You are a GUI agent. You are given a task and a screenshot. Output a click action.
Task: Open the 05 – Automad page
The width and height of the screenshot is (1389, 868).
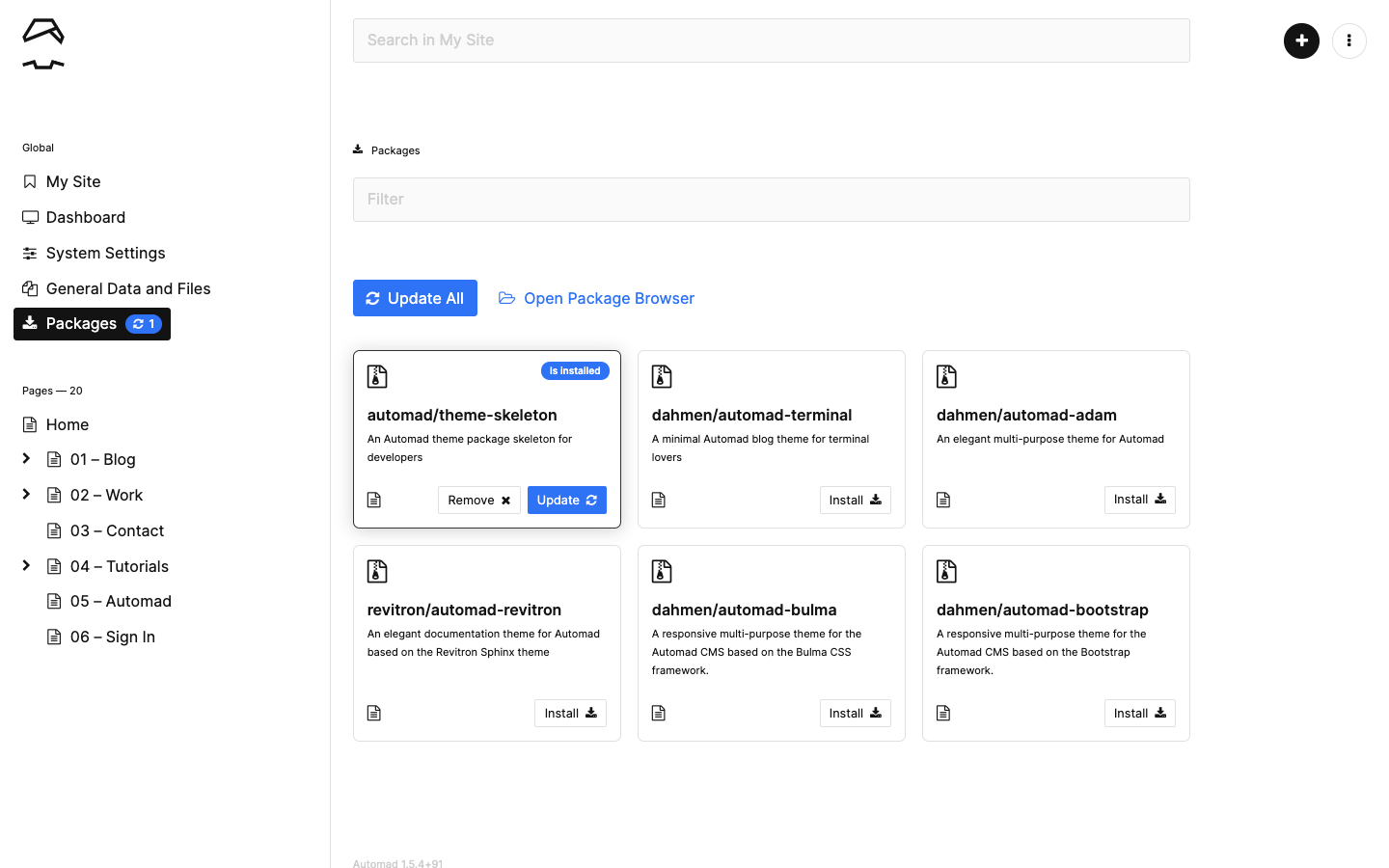[x=109, y=602]
